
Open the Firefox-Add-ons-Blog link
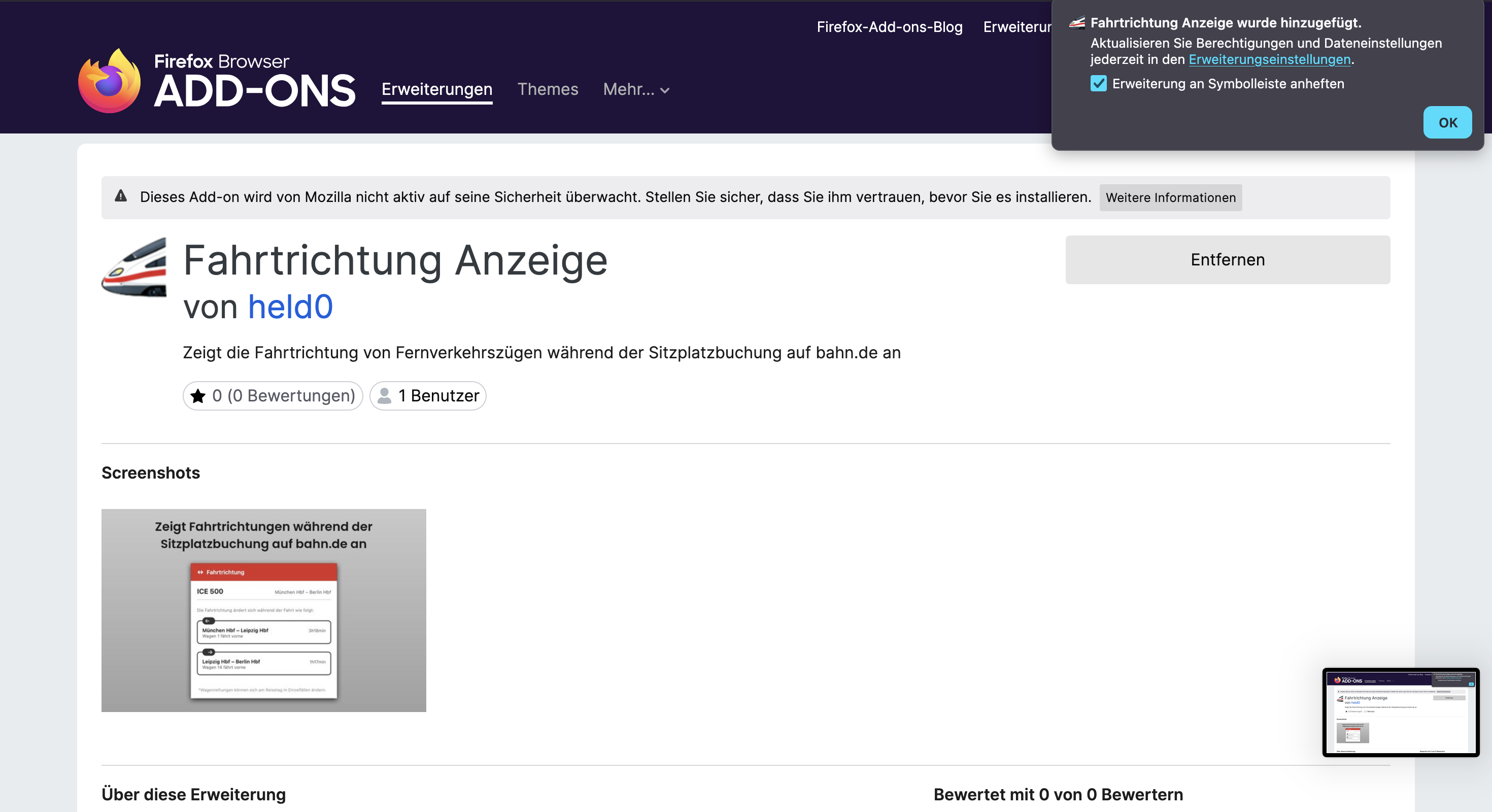[890, 26]
